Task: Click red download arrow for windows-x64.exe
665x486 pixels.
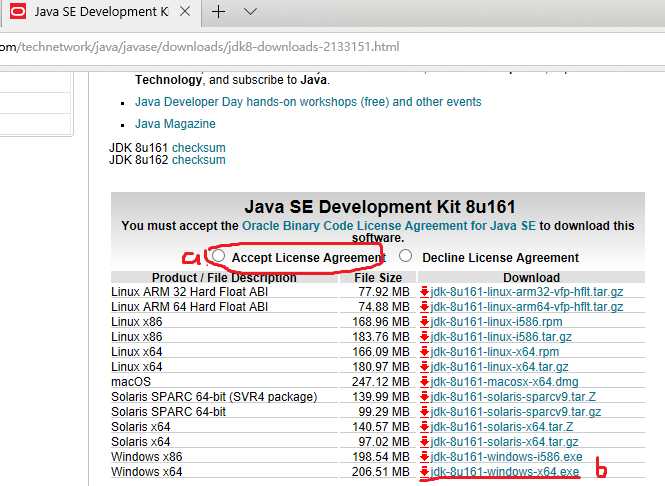Action: click(424, 472)
